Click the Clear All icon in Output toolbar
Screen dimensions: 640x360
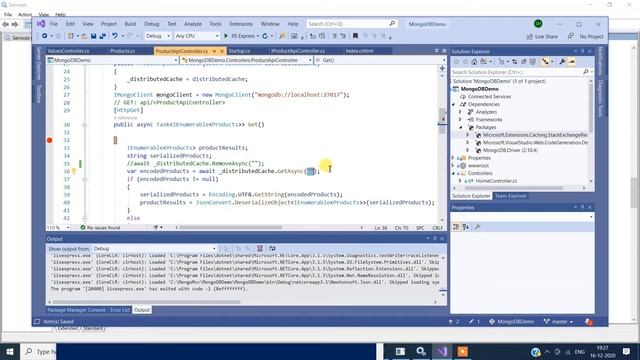click(260, 248)
